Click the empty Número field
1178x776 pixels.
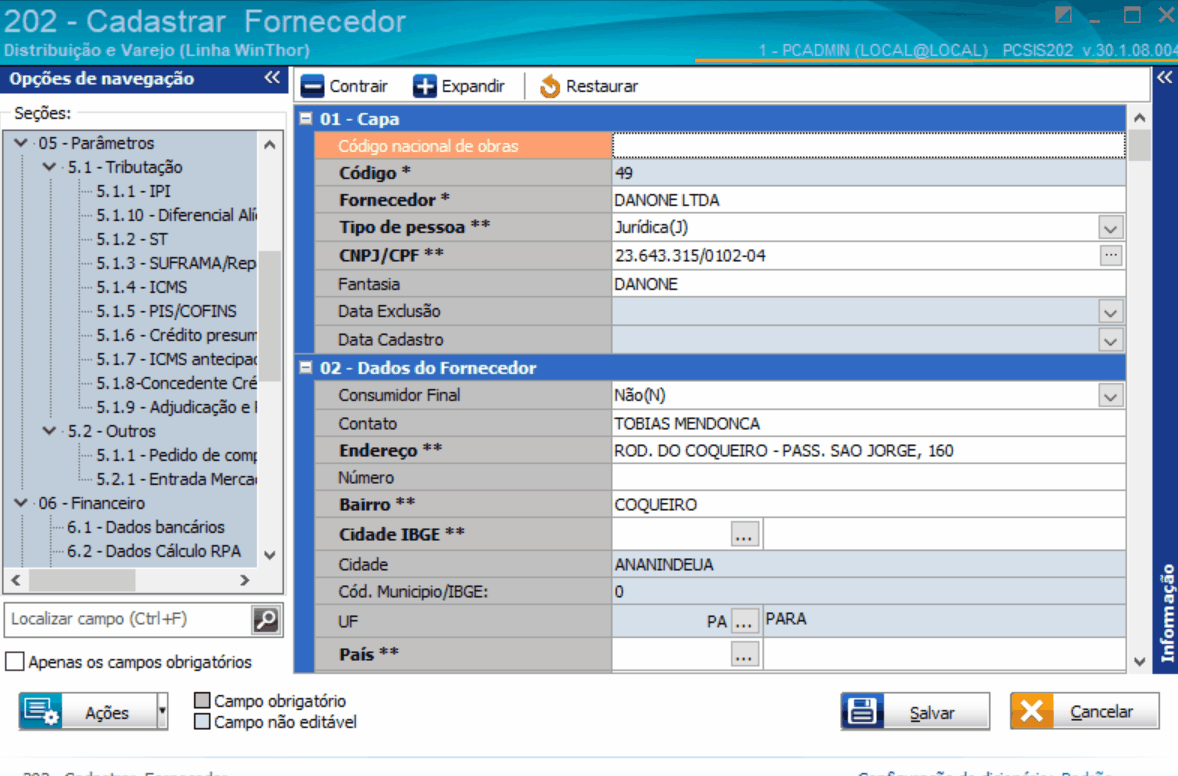868,478
